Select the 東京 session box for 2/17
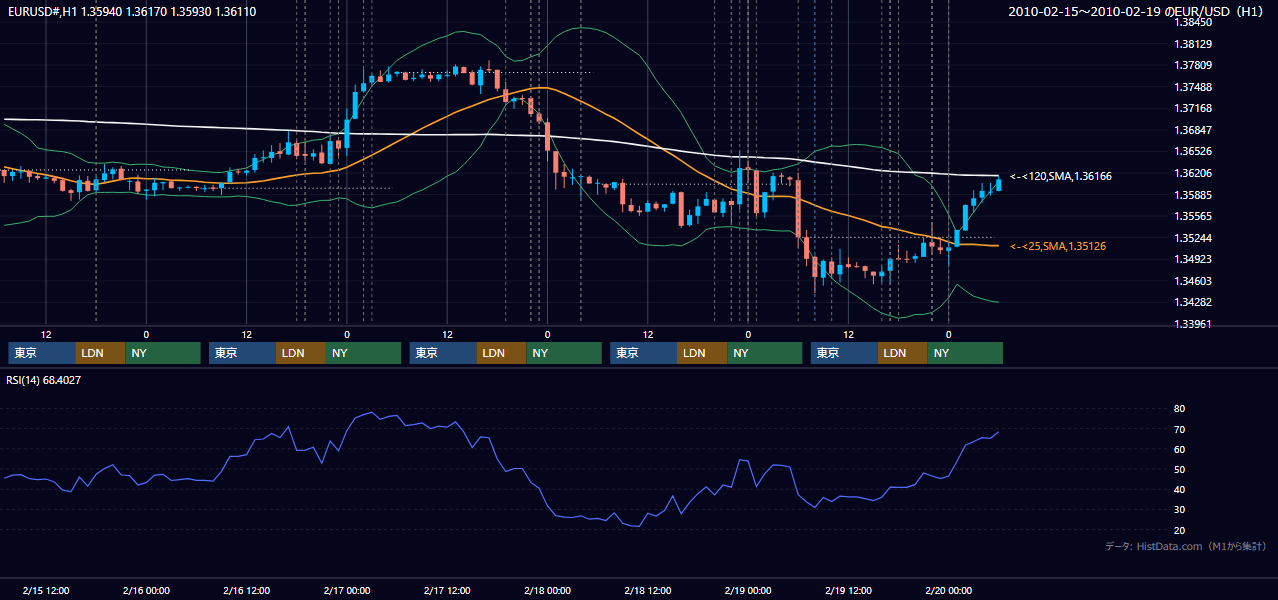The height and width of the screenshot is (600, 1278). [x=444, y=353]
